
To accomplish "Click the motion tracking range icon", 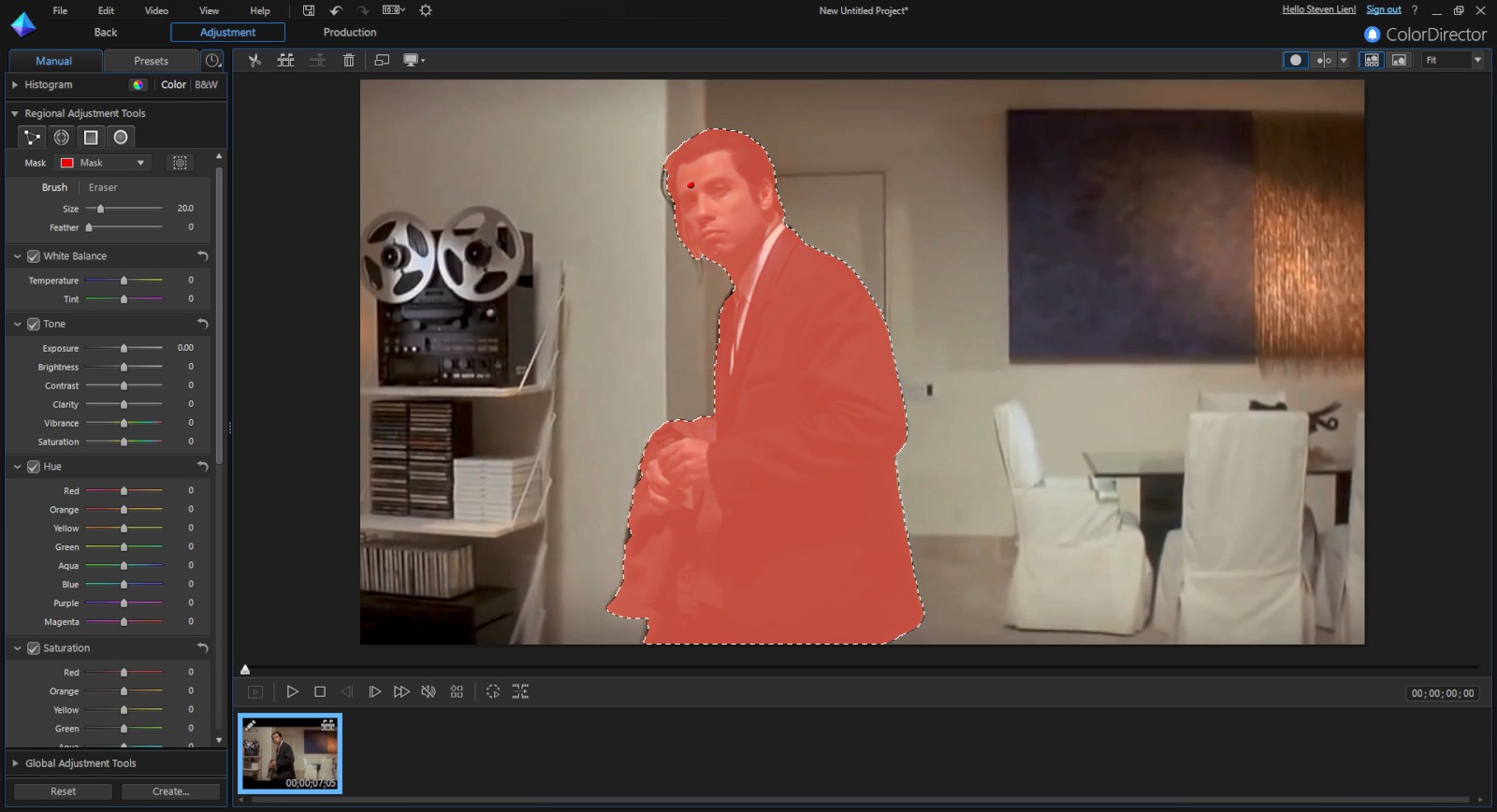I will [x=520, y=691].
